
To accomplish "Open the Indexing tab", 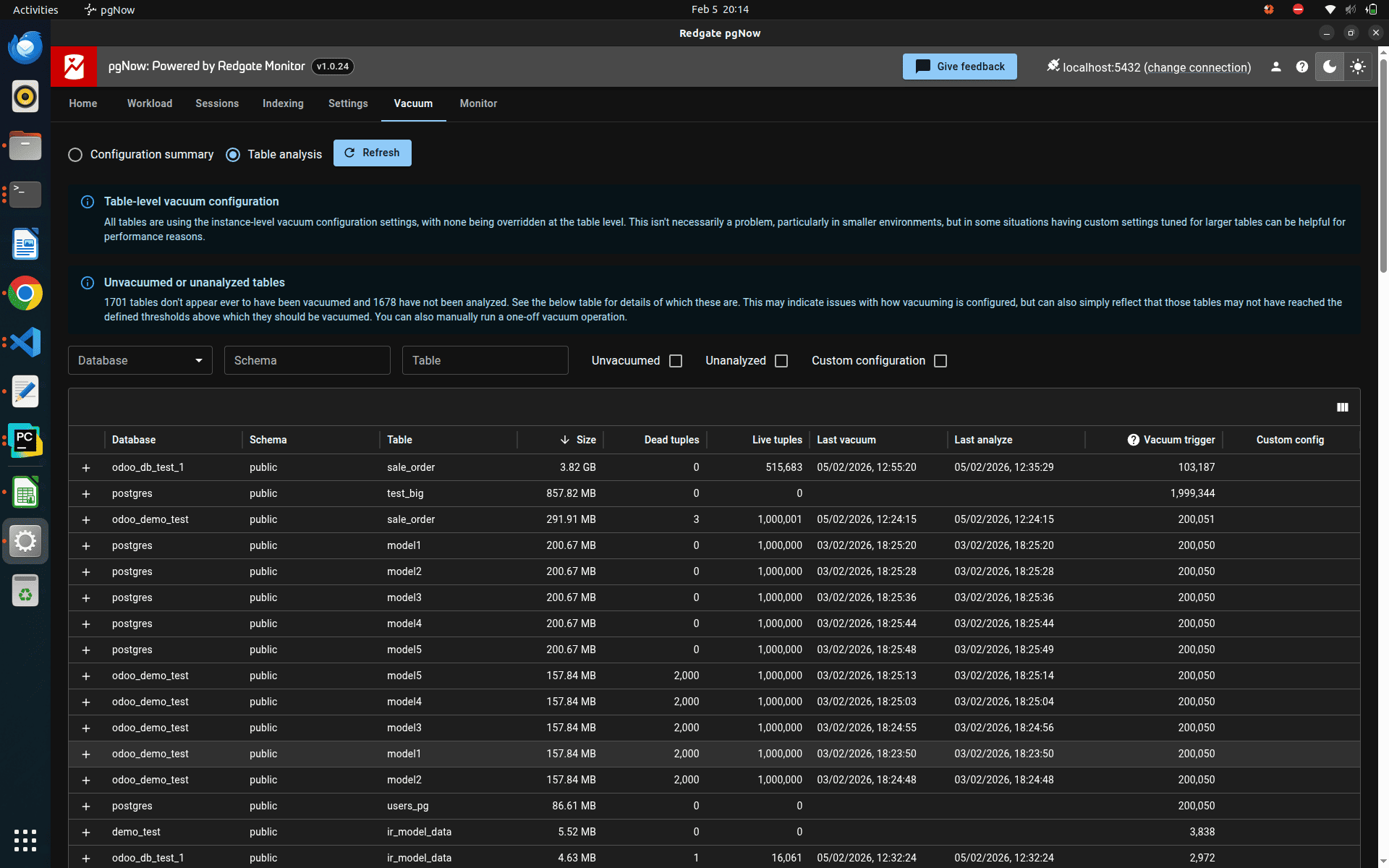I will tap(283, 103).
